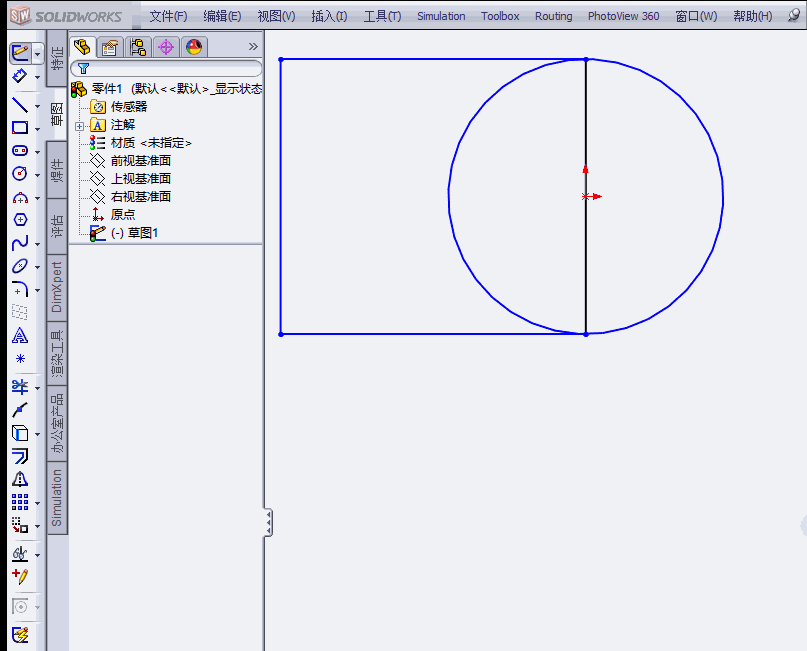
Task: Open the Line tool dropdown arrow
Action: point(38,106)
